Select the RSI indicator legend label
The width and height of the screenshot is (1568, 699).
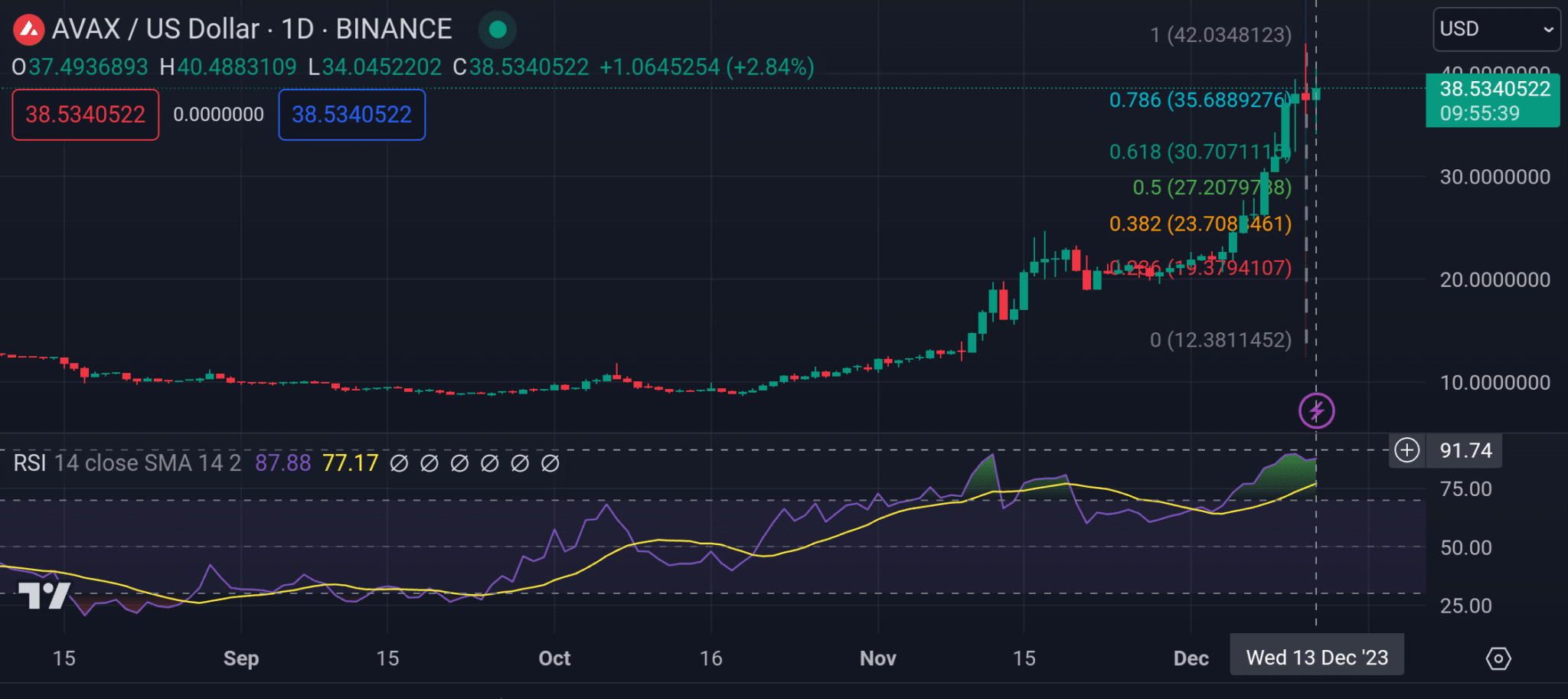(30, 463)
